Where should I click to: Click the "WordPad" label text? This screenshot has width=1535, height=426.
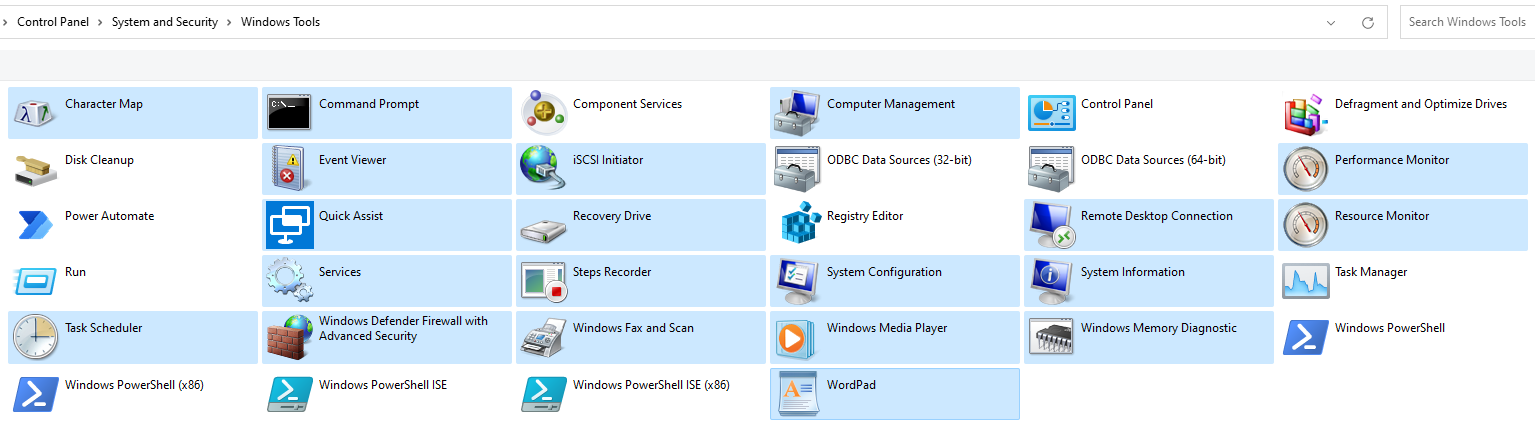851,384
